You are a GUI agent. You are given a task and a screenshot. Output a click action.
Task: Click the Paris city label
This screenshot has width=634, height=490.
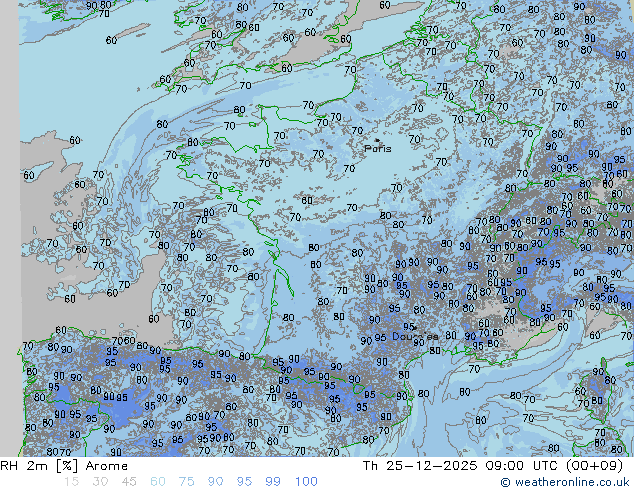pos(378,149)
